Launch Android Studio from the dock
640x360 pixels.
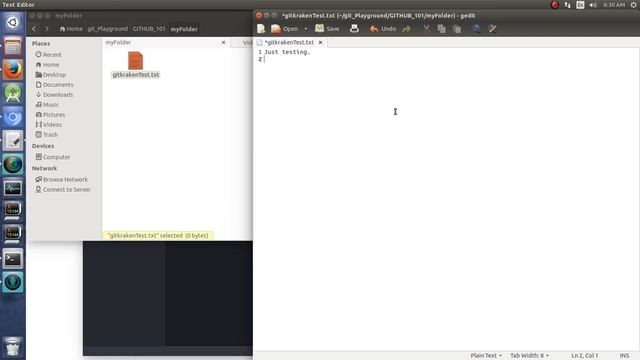pos(13,93)
